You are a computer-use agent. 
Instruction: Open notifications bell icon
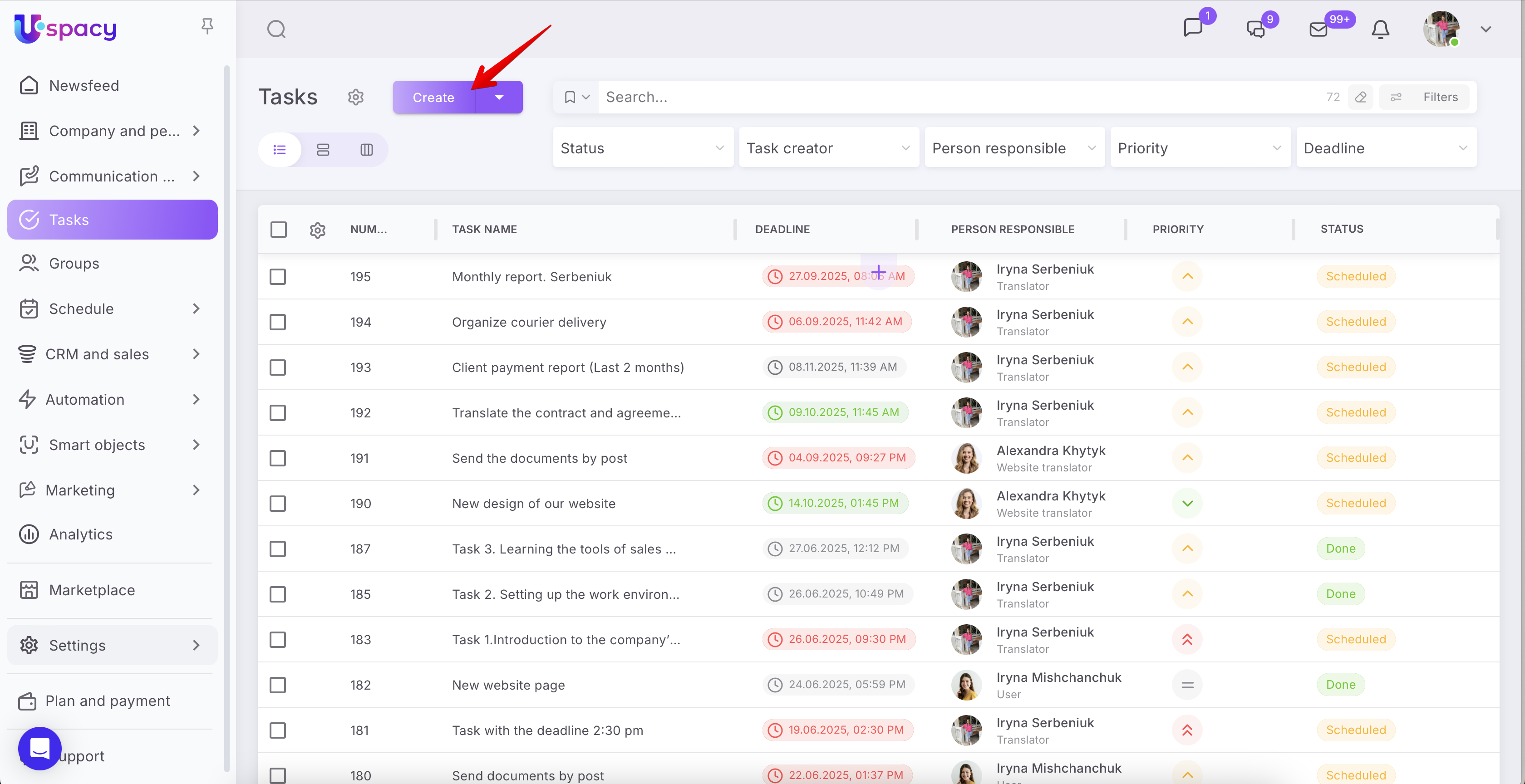point(1380,29)
